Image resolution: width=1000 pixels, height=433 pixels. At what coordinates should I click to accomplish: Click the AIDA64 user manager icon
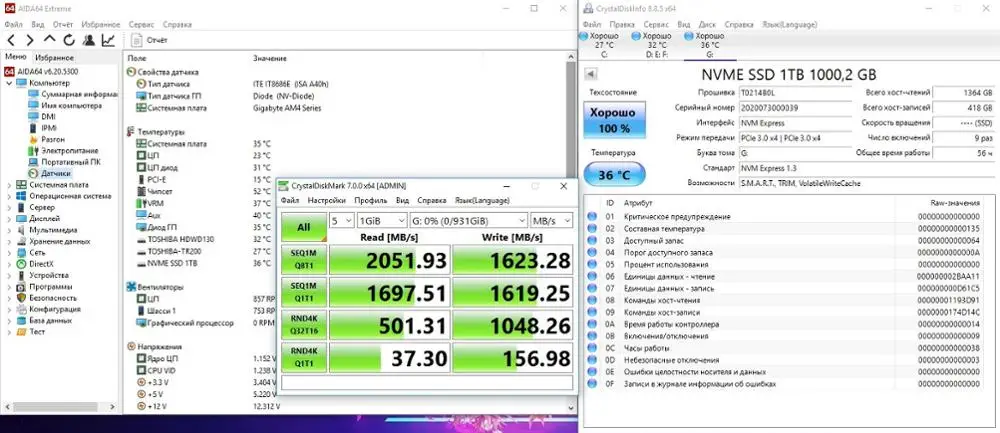tap(89, 40)
